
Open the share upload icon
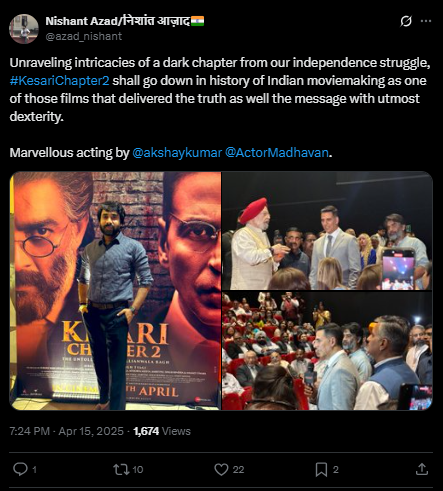[422, 469]
